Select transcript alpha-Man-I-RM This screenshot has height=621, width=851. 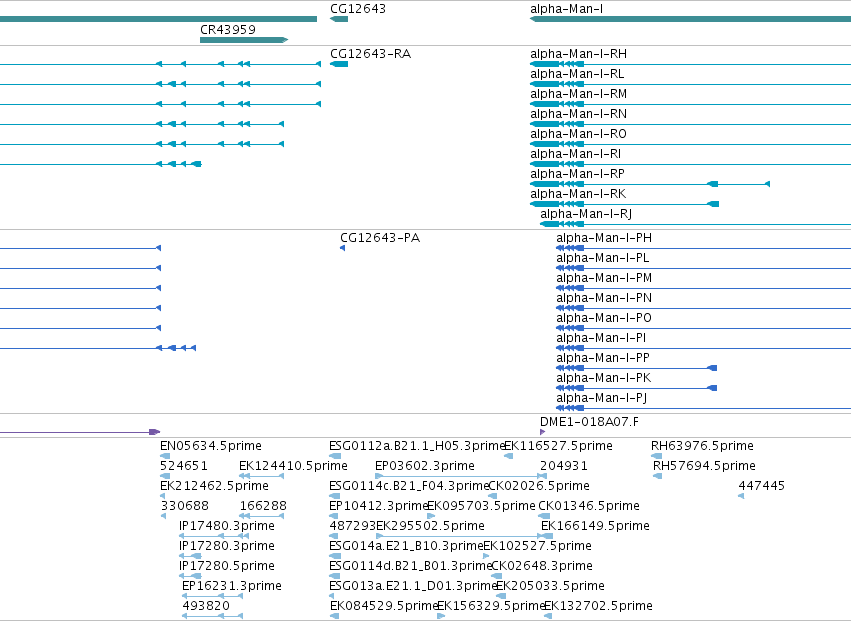579,94
